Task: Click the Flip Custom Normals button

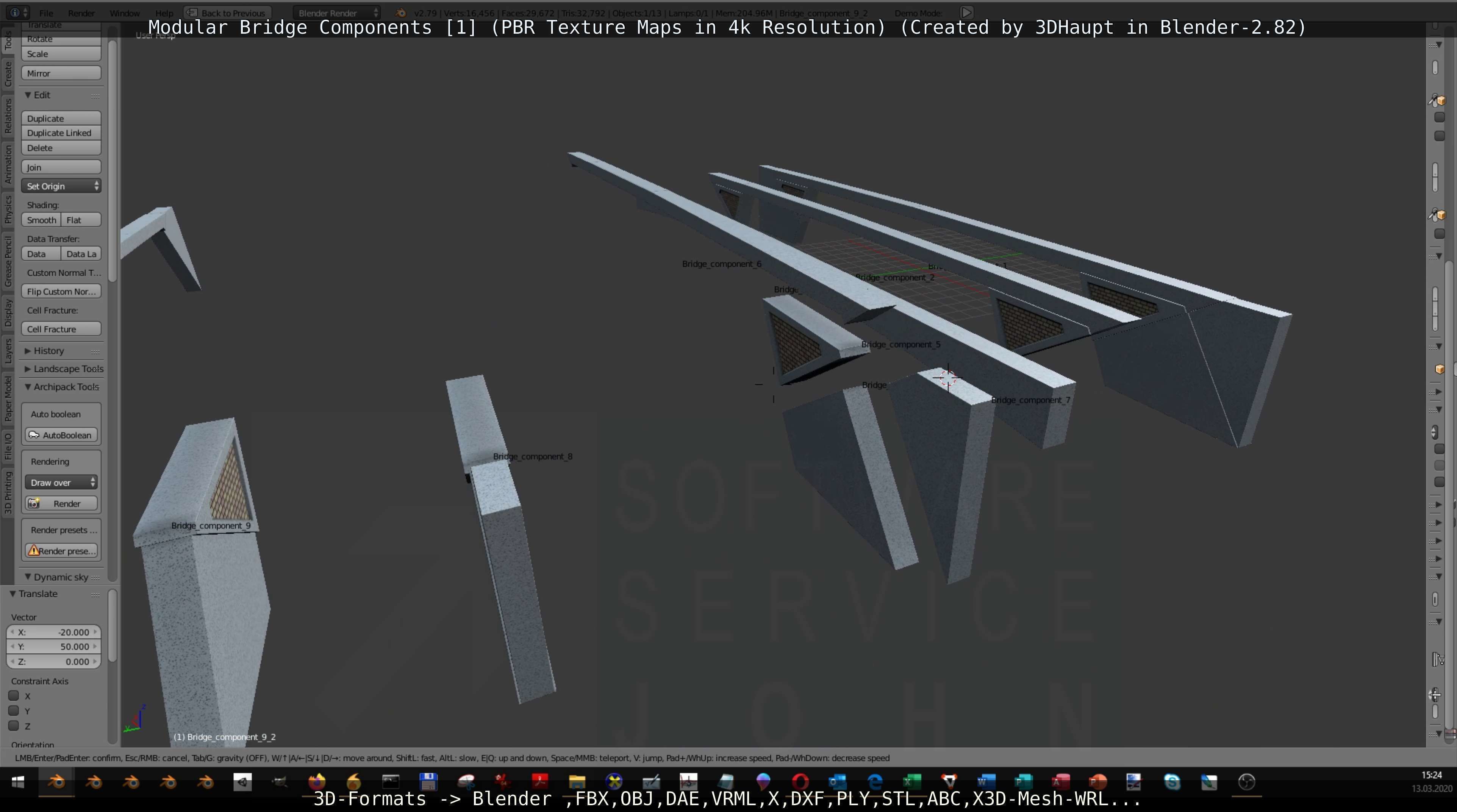Action: point(61,291)
